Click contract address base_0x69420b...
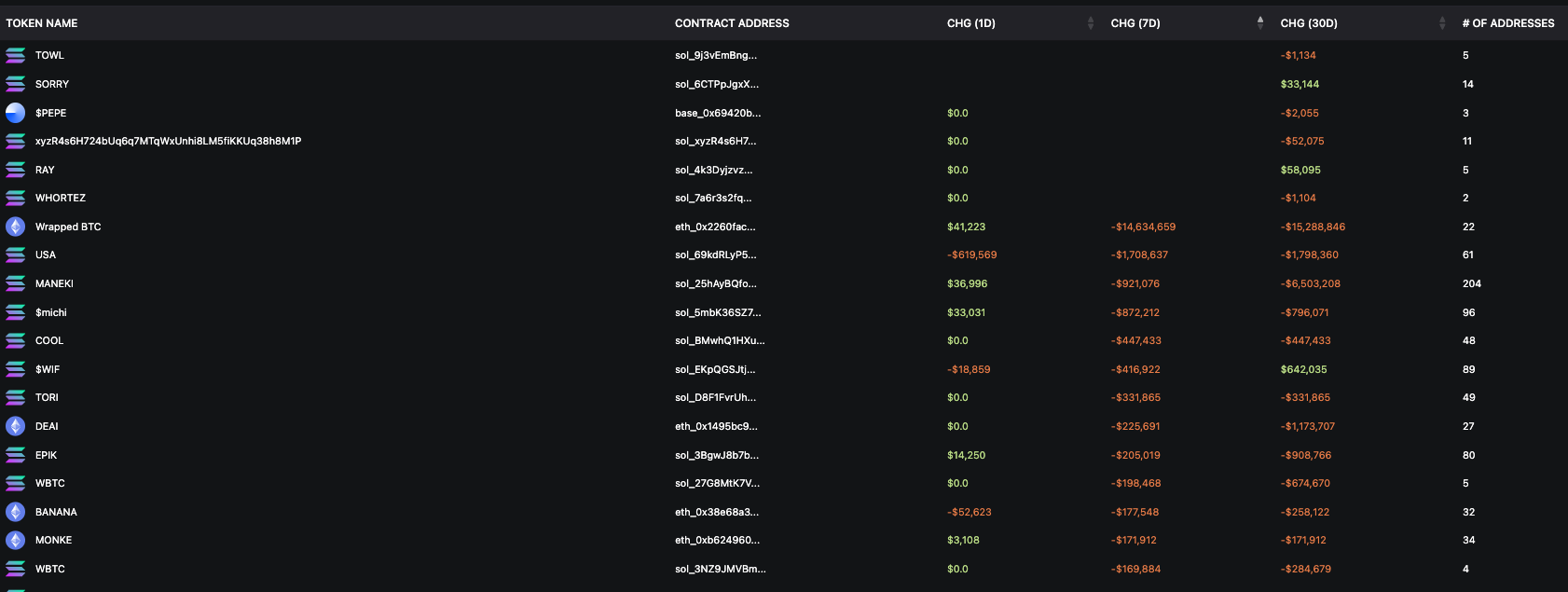The image size is (1568, 592). 718,113
